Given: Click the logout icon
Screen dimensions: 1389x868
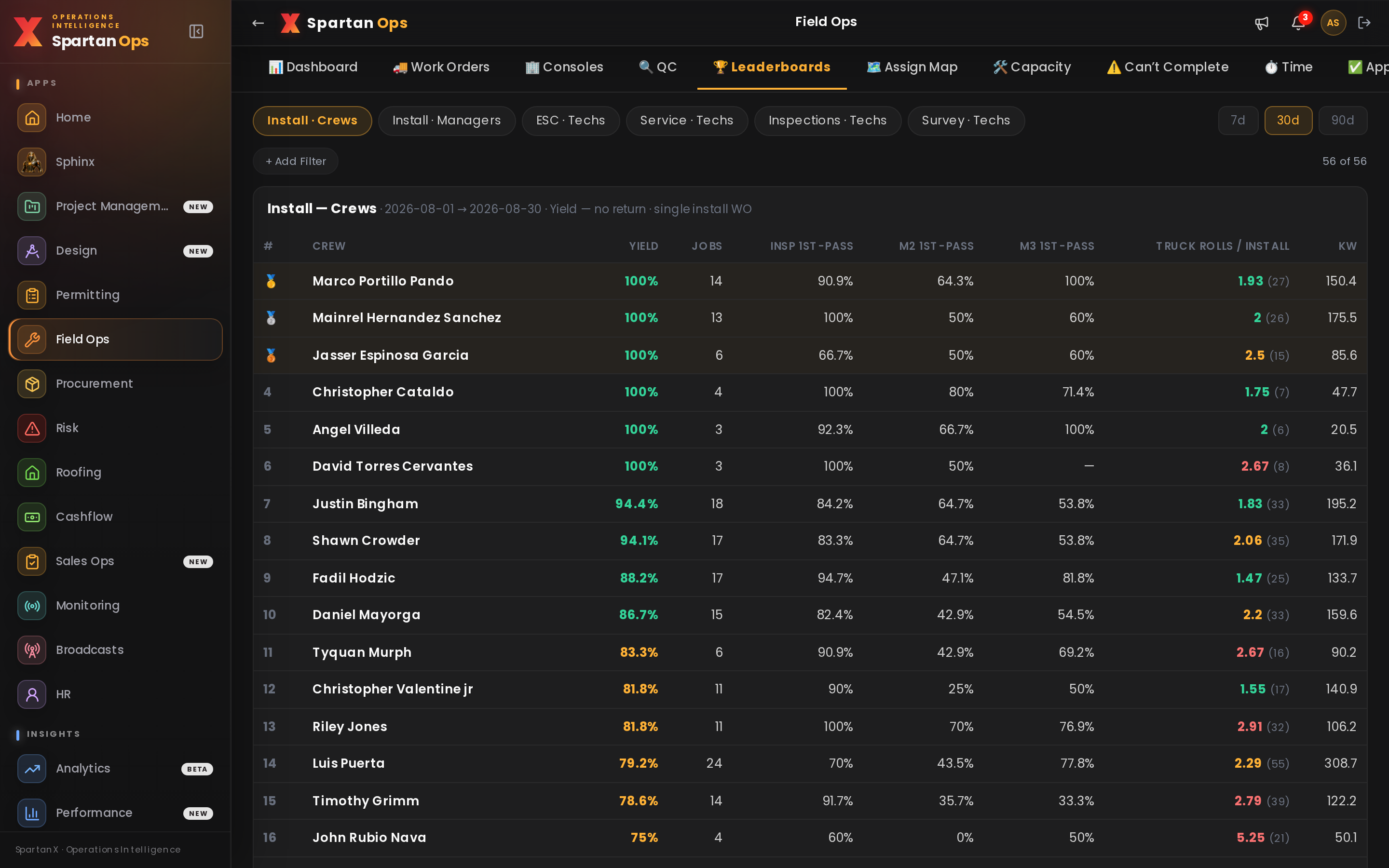Looking at the screenshot, I should point(1364,23).
